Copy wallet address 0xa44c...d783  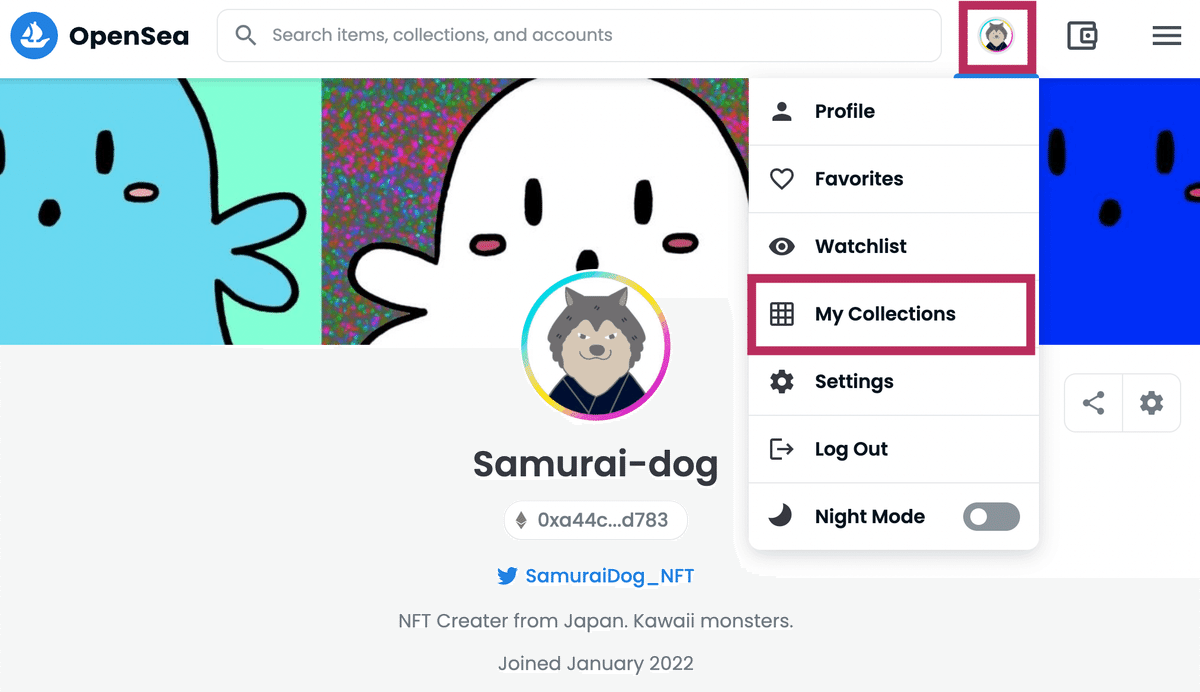pyautogui.click(x=595, y=520)
